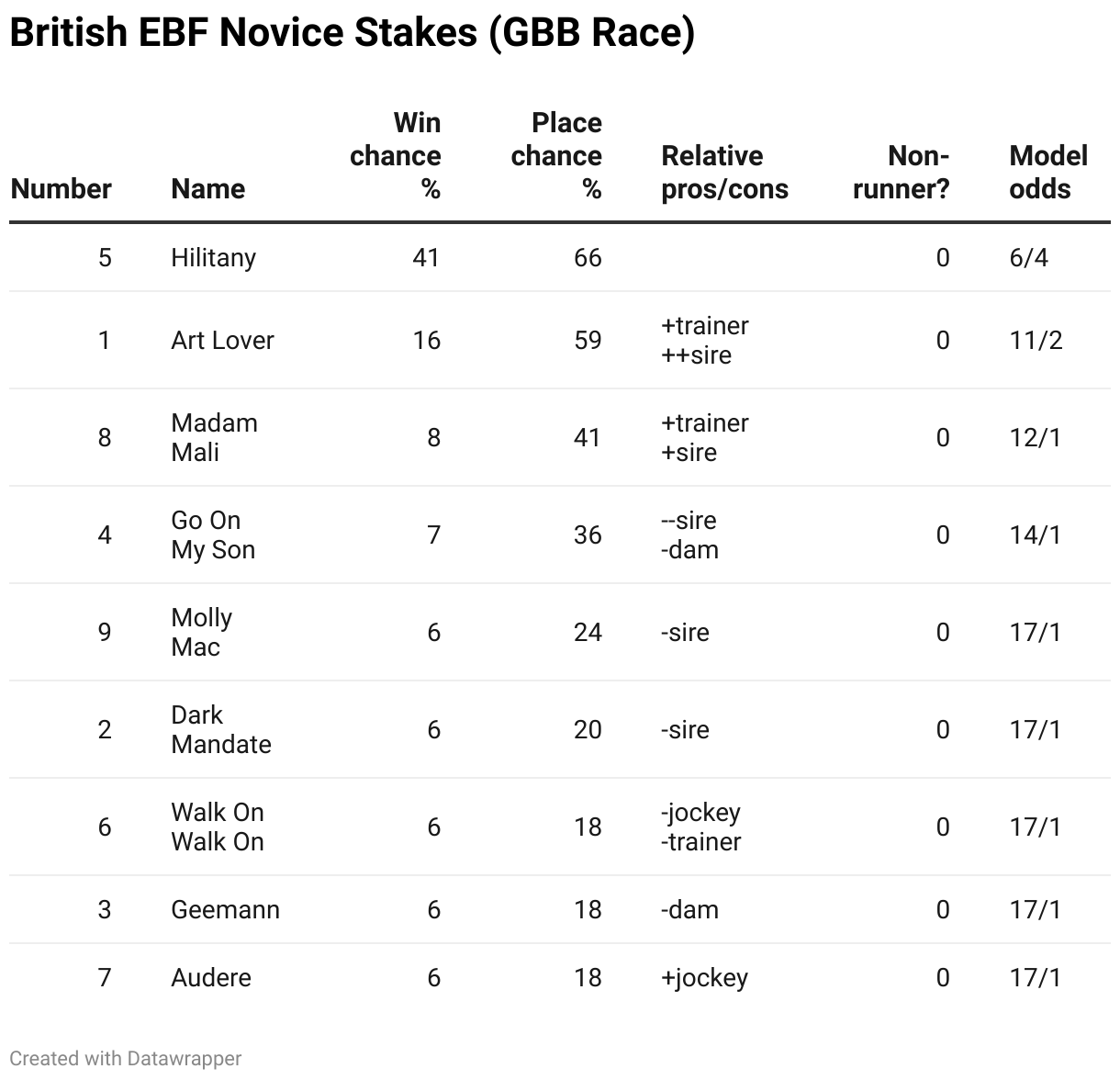Click the Non-runner? column header

pos(902,172)
